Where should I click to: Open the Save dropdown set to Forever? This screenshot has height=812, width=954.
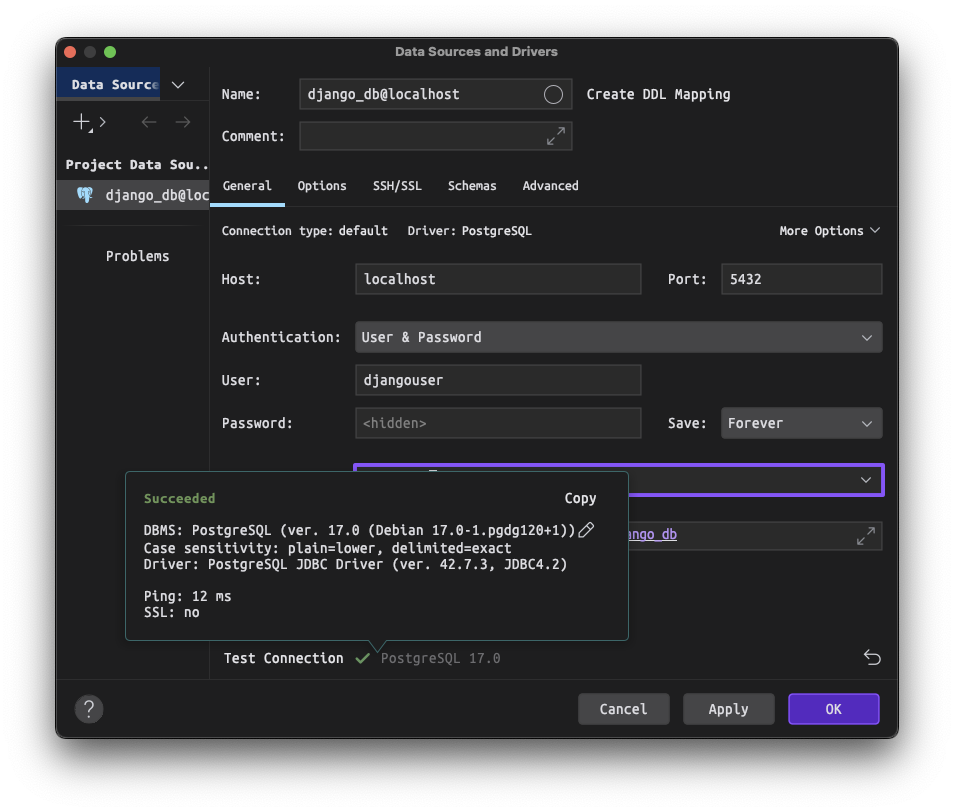[x=800, y=423]
